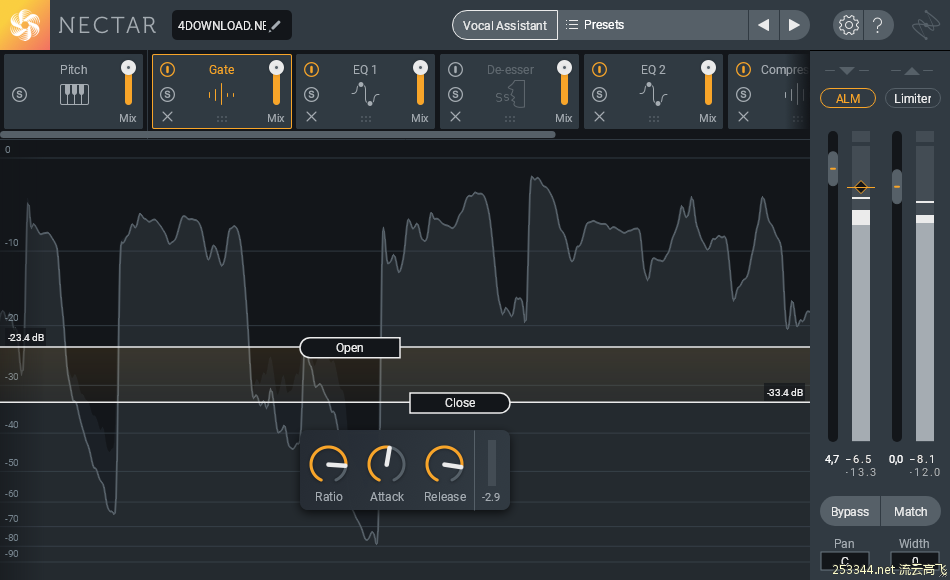Solo the Compressor module
The width and height of the screenshot is (950, 580).
(743, 95)
